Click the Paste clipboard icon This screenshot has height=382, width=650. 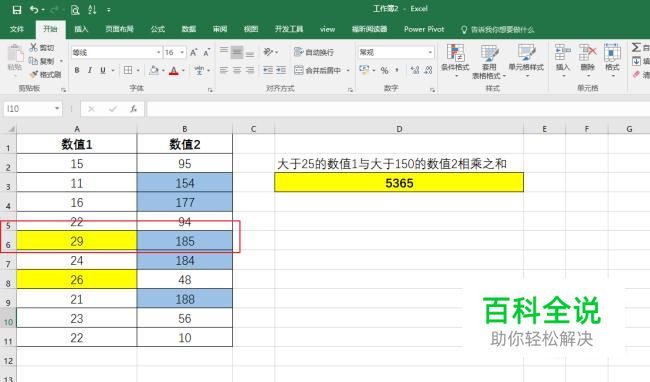coord(15,54)
